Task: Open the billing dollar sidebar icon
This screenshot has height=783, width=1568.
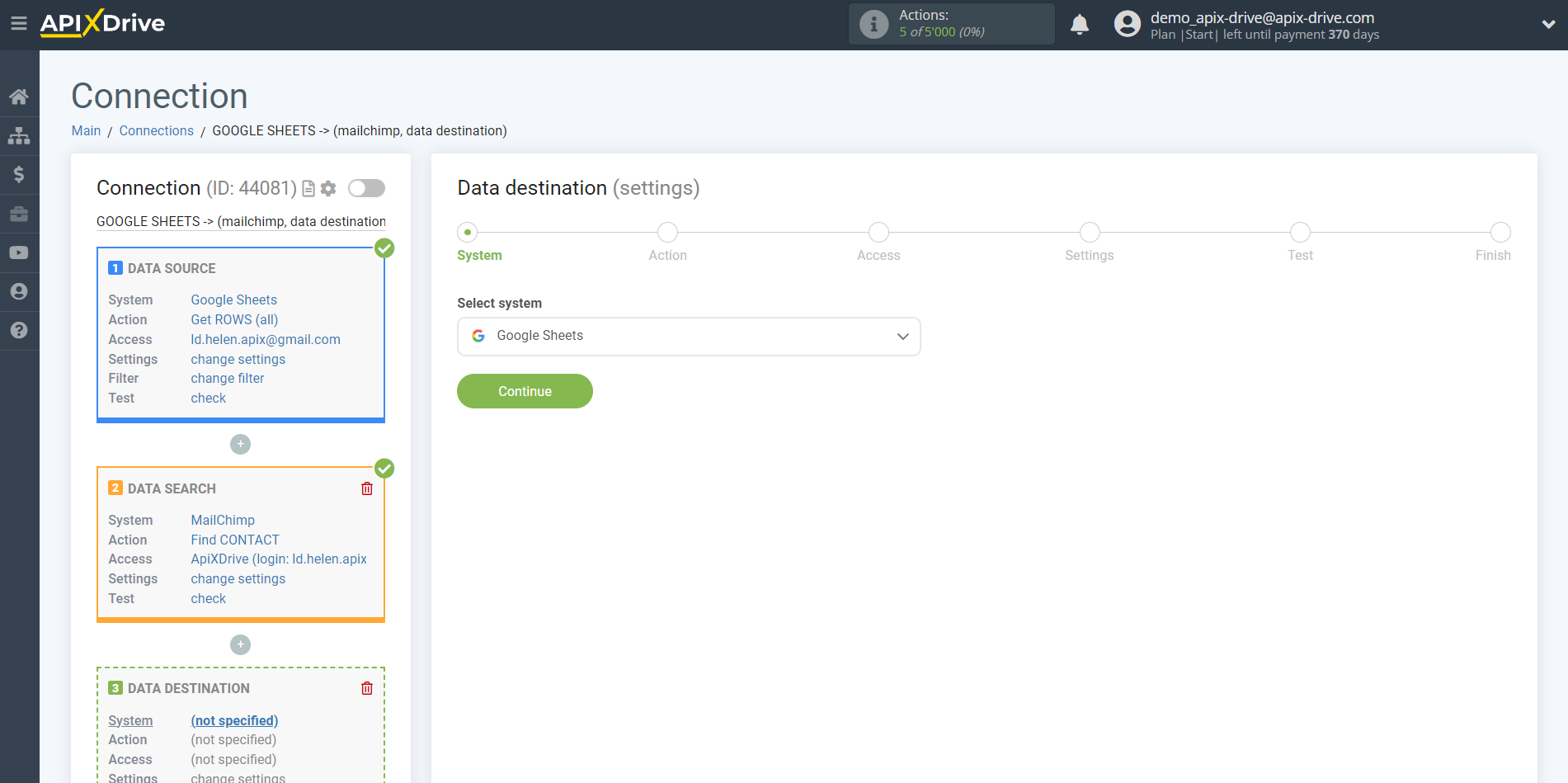Action: click(x=19, y=174)
